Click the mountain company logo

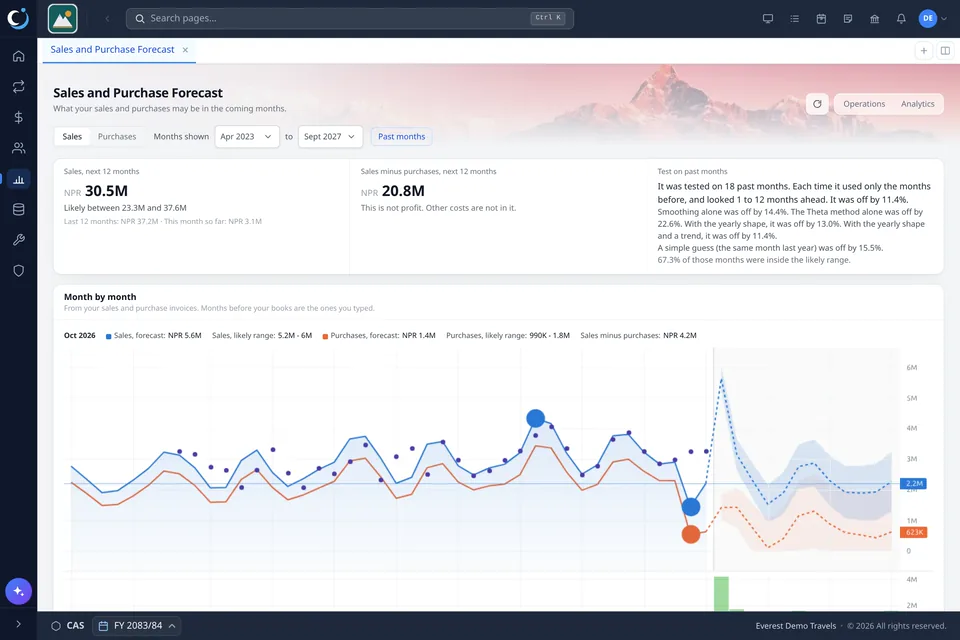point(62,18)
